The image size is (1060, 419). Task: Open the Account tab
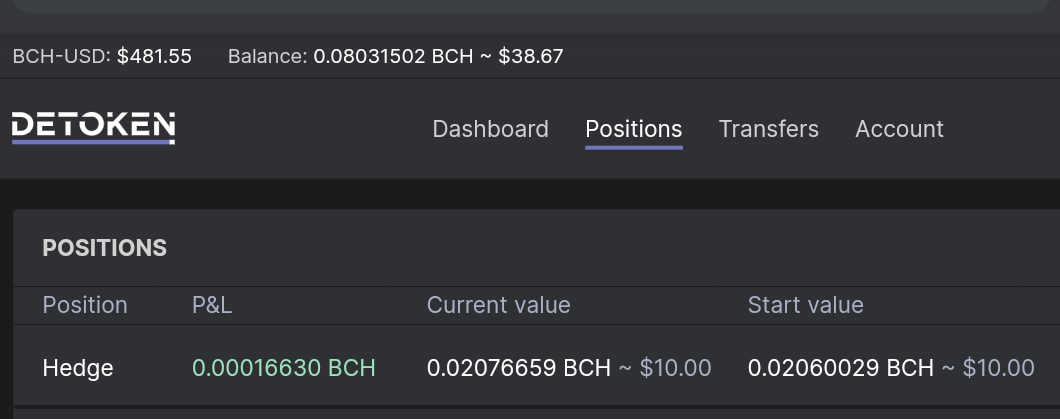899,128
